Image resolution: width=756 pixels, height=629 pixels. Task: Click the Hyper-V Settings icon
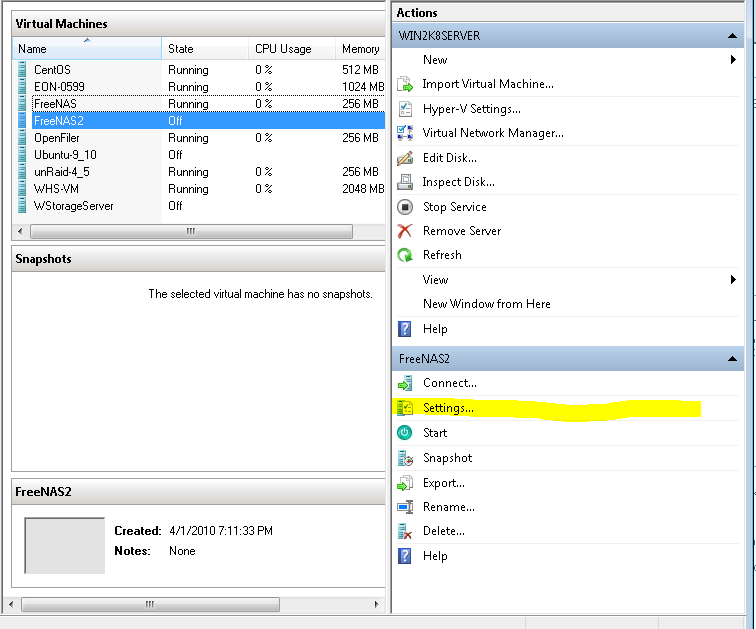point(405,109)
